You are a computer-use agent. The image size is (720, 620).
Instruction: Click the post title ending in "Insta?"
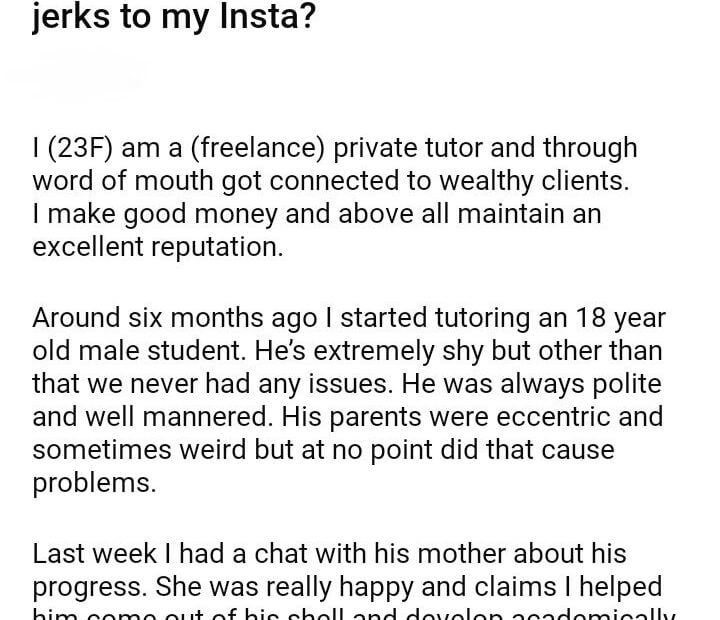[174, 17]
